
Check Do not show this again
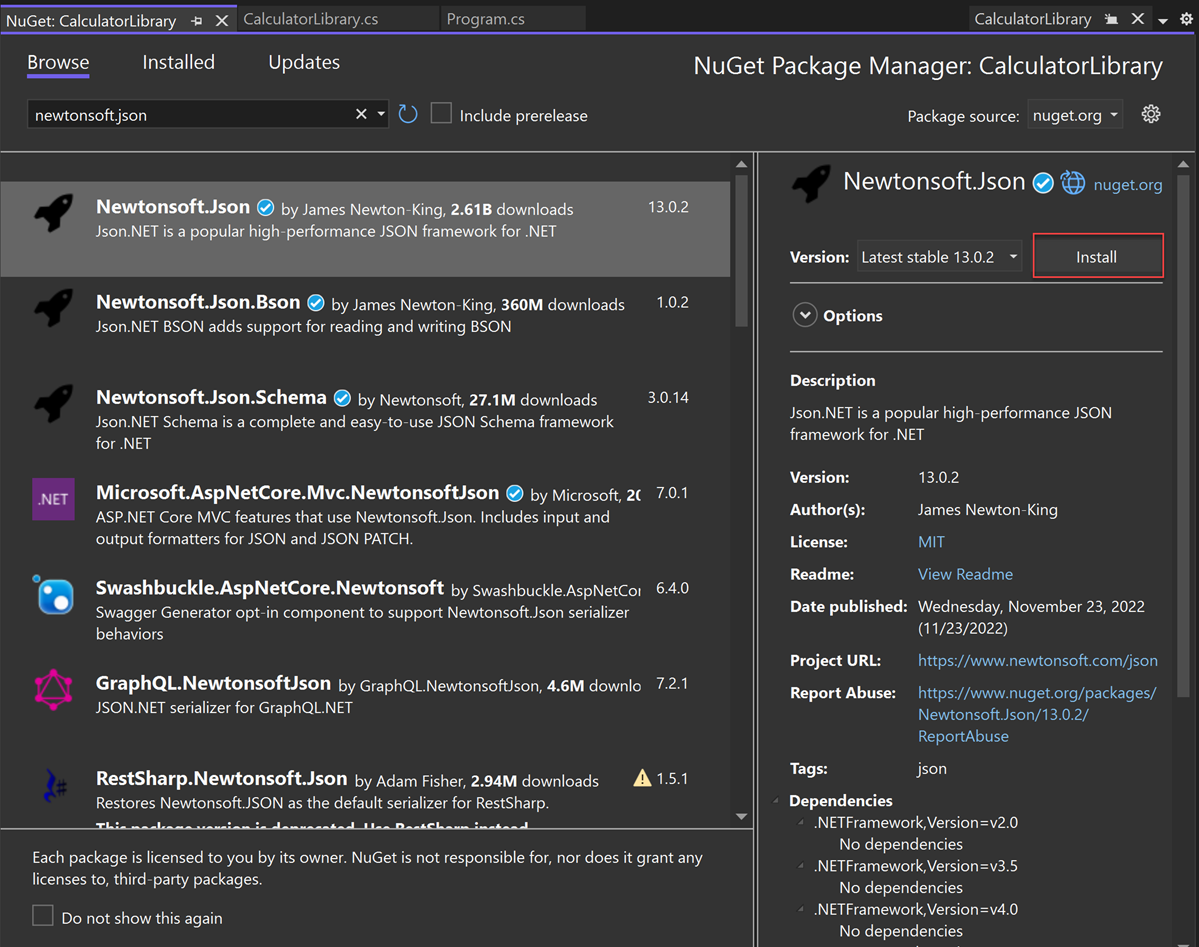point(41,917)
